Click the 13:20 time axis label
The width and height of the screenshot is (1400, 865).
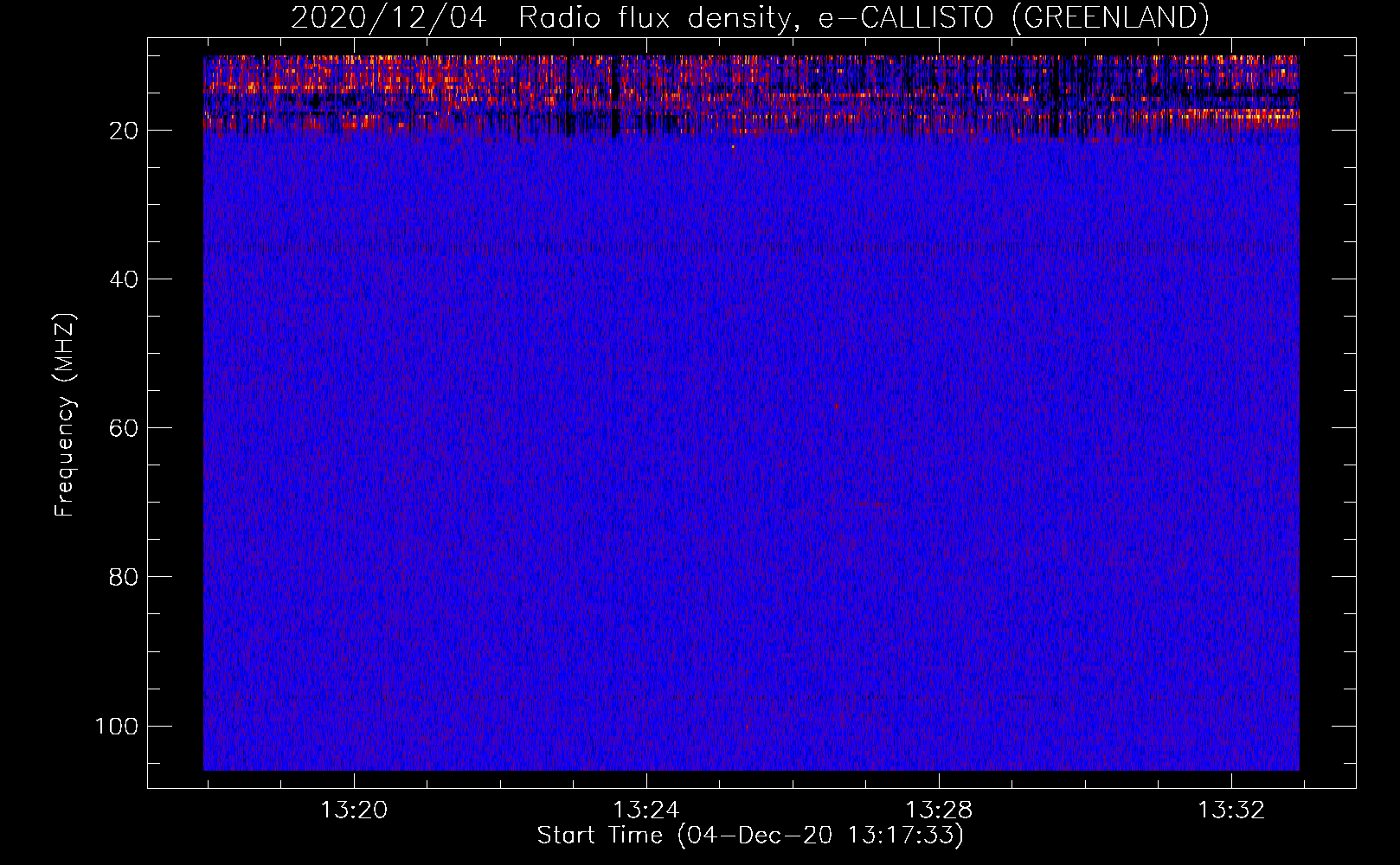(x=354, y=810)
